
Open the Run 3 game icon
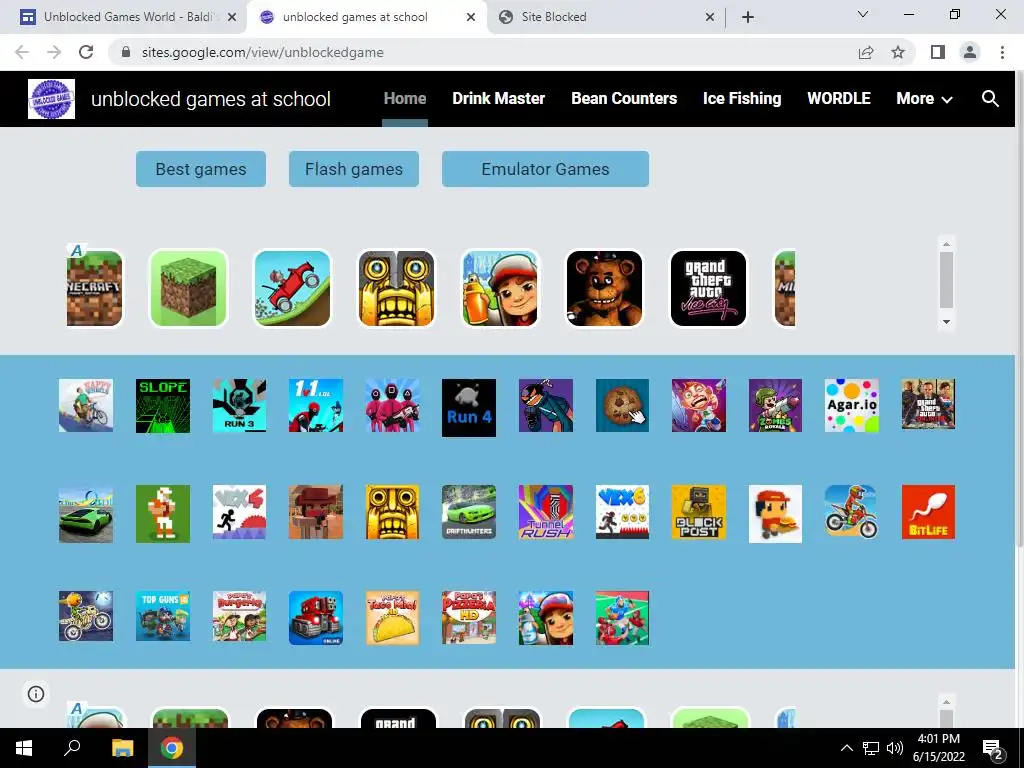[240, 406]
